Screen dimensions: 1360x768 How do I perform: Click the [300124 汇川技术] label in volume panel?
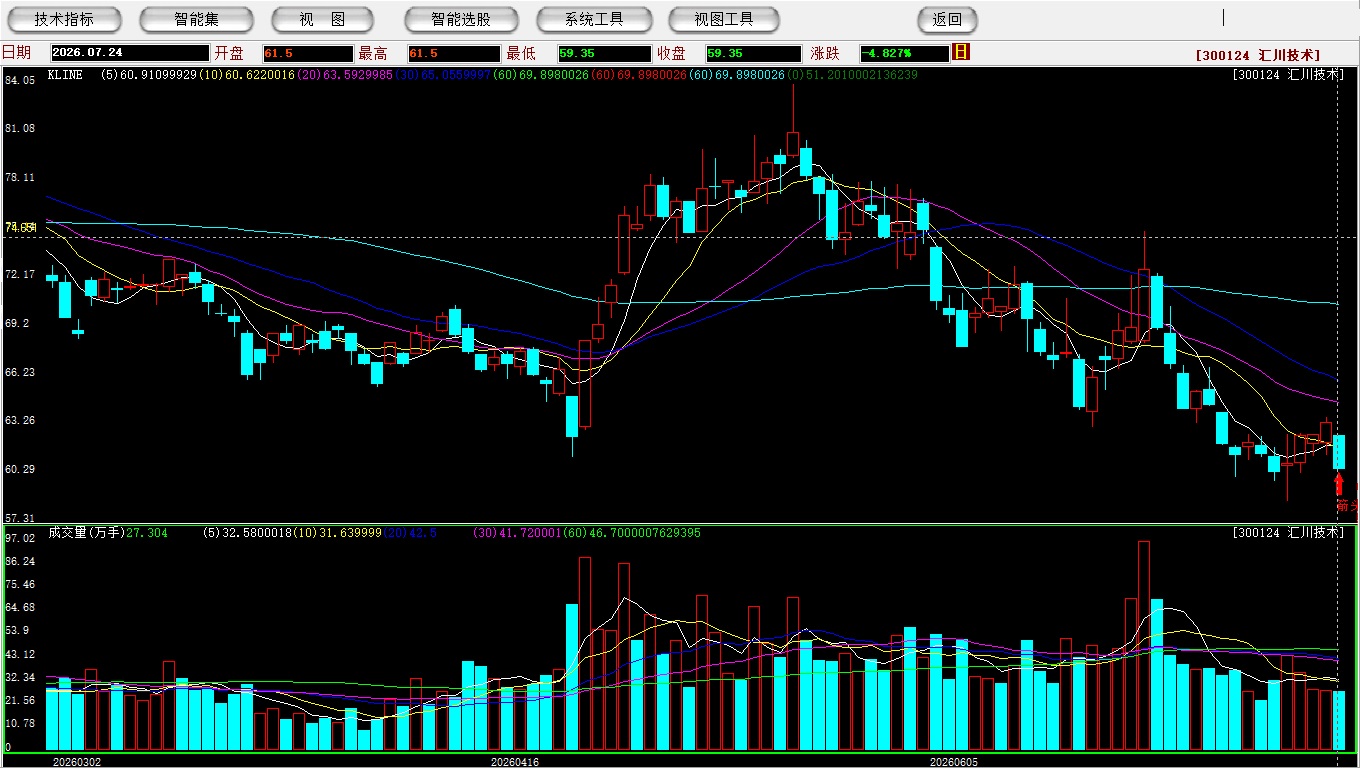(x=1288, y=533)
